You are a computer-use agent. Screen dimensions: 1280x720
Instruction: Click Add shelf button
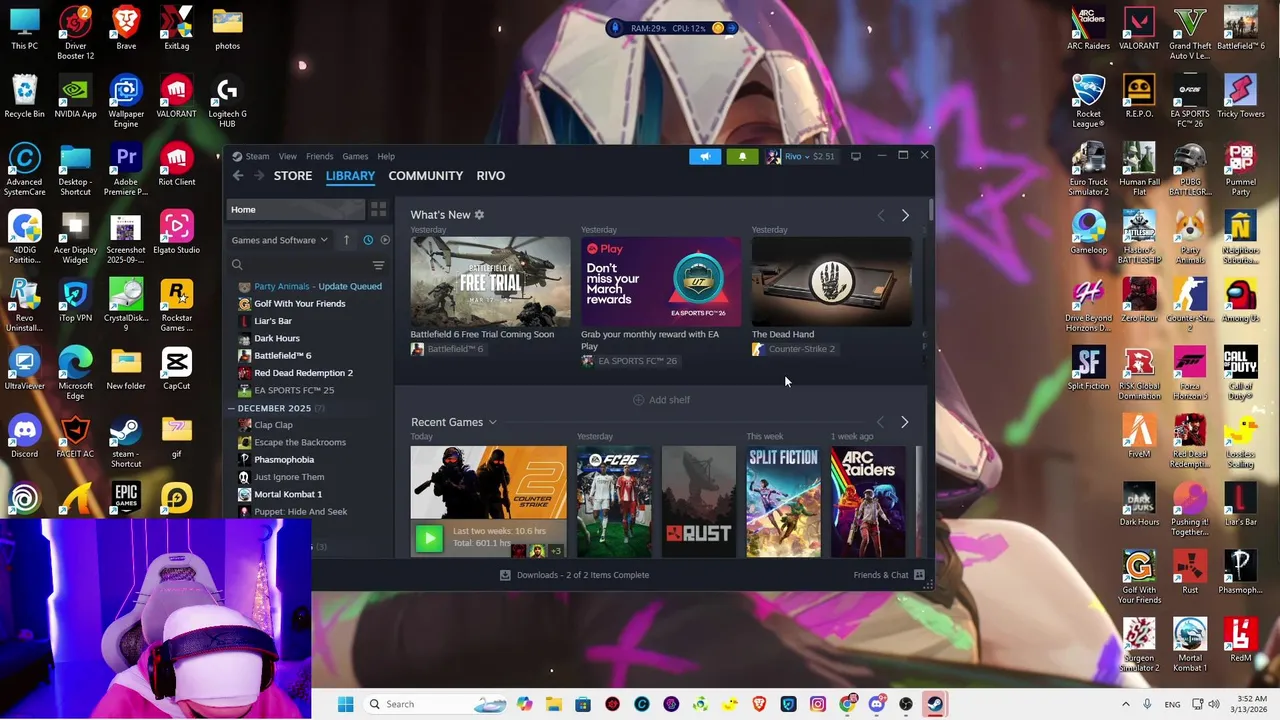coord(662,400)
